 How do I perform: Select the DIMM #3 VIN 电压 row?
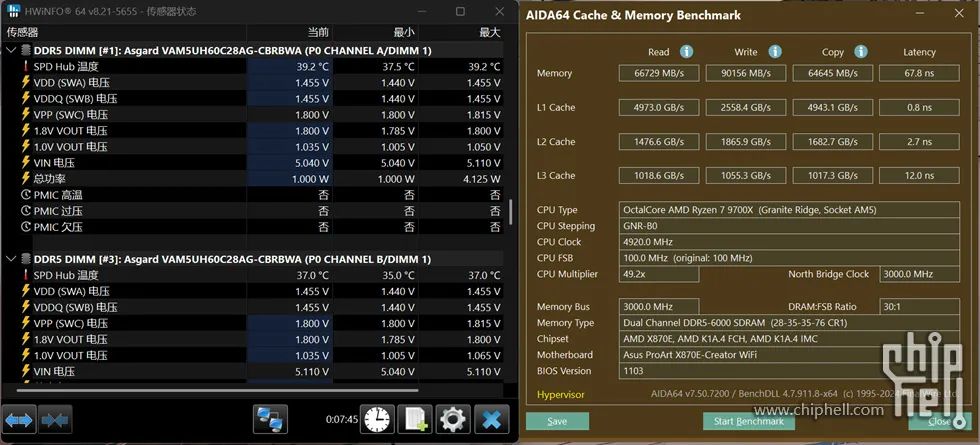[x=253, y=371]
